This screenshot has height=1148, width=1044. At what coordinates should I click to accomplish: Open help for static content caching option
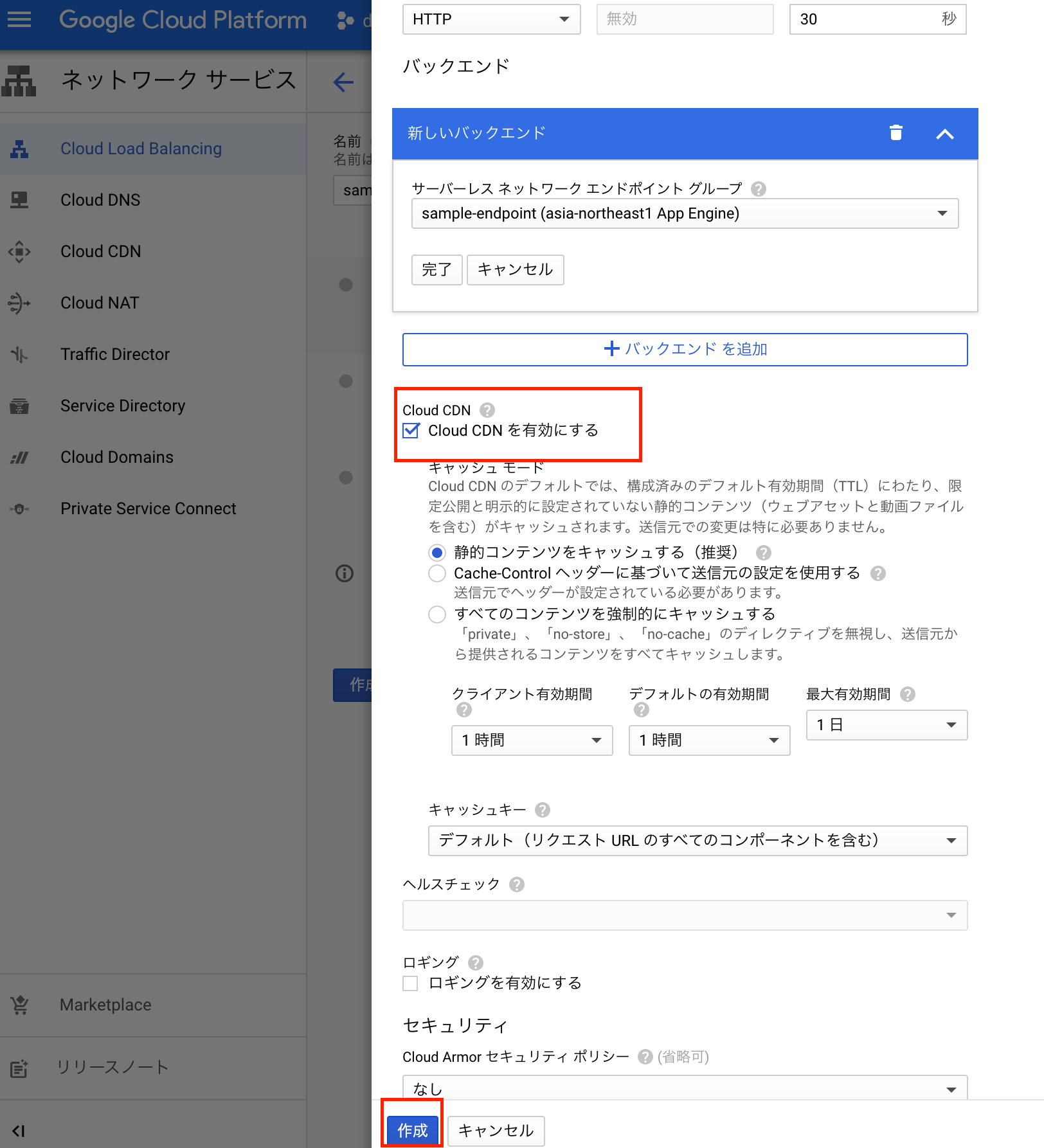pyautogui.click(x=764, y=552)
